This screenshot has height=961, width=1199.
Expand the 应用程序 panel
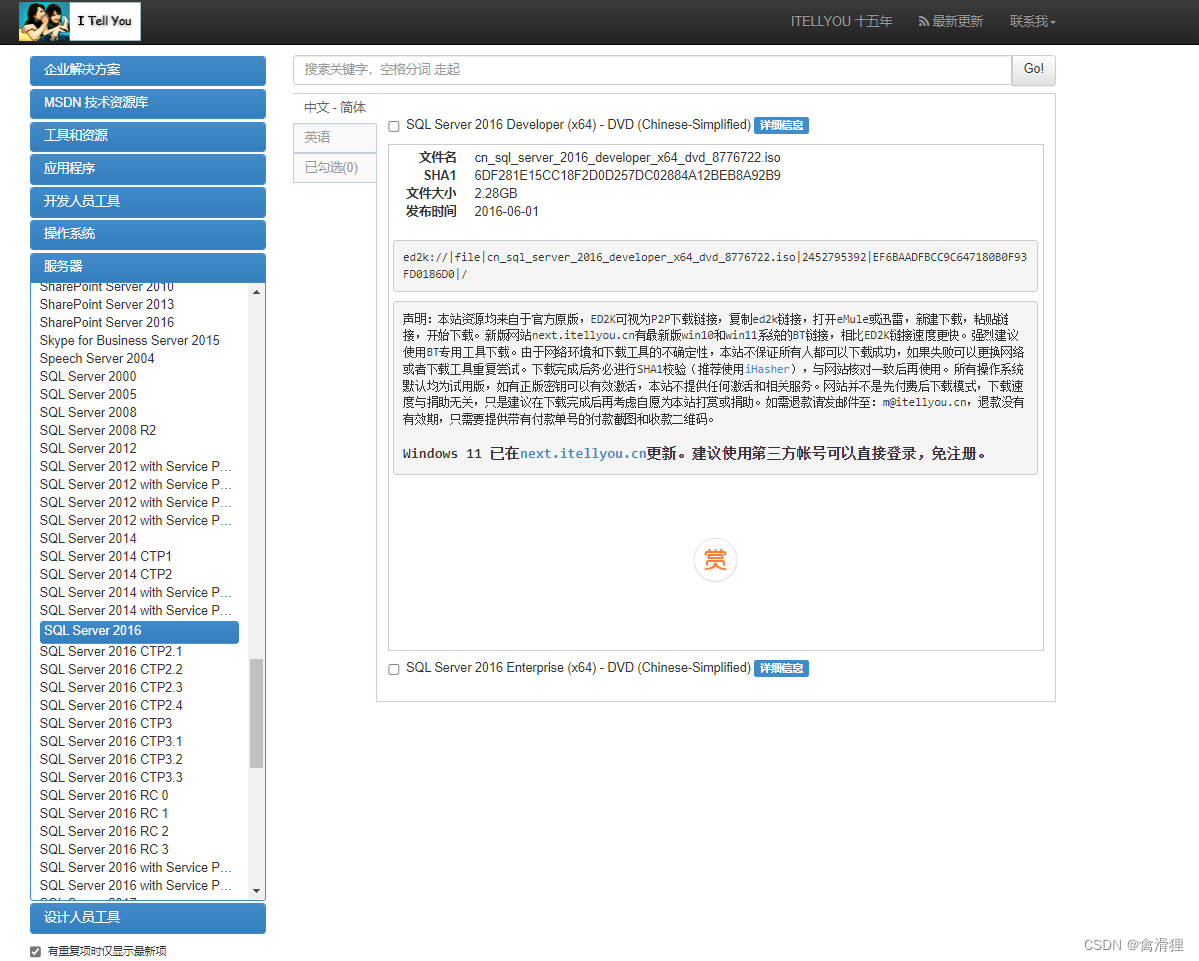pos(148,169)
